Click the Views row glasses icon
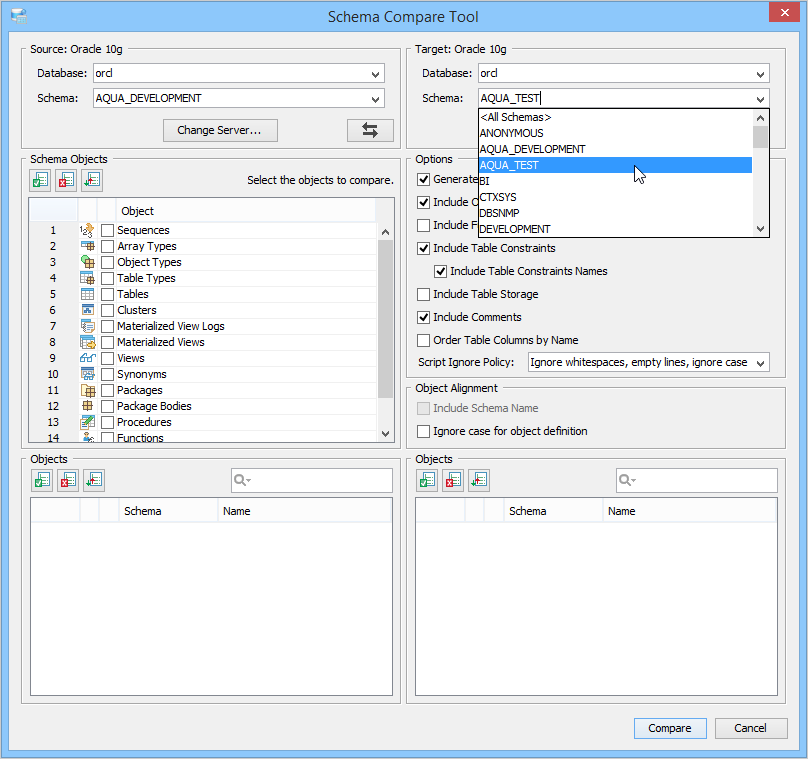The image size is (808, 759). (88, 358)
